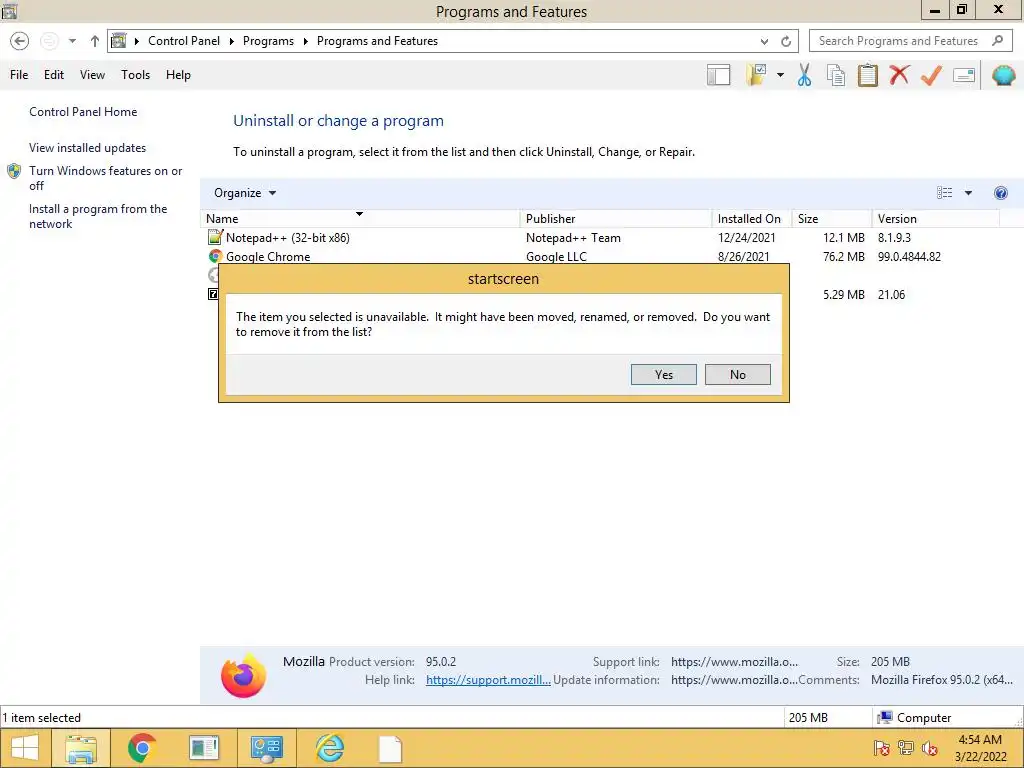Go up one level with Up arrow
The height and width of the screenshot is (768, 1024).
click(x=95, y=41)
